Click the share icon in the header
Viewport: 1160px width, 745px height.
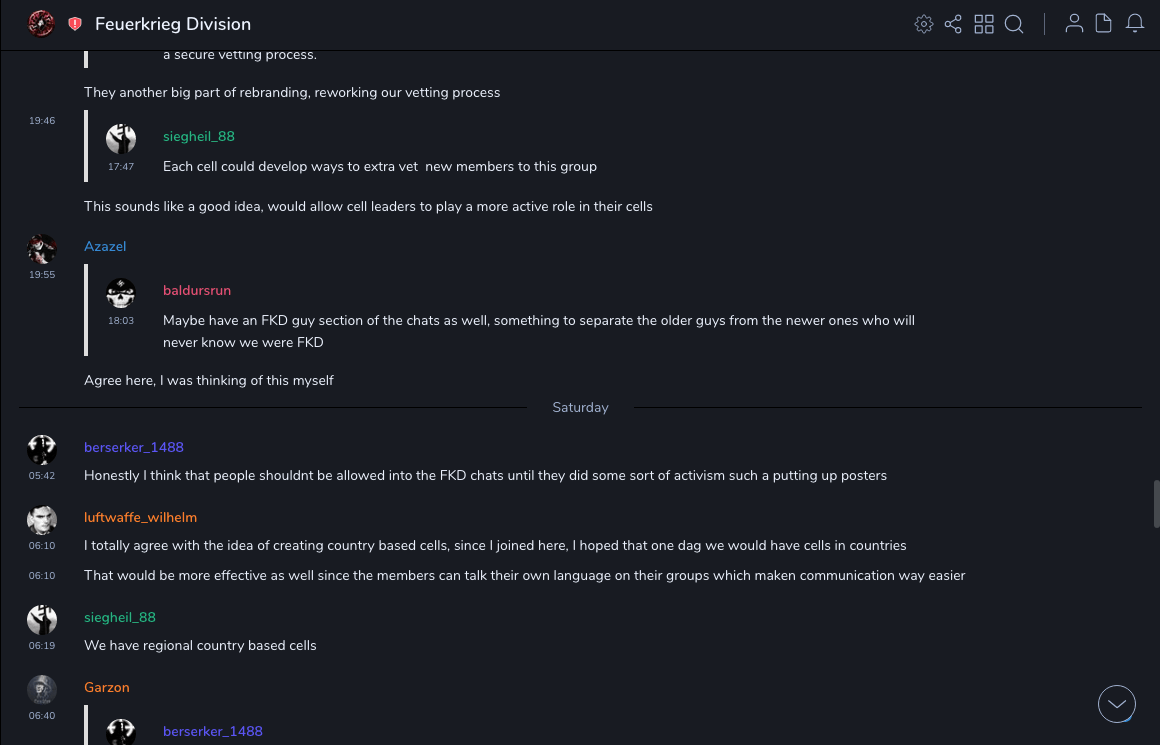[x=953, y=24]
